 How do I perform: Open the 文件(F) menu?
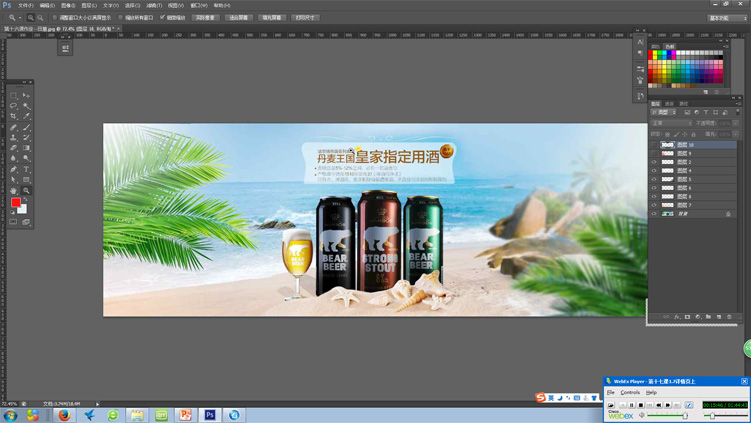pyautogui.click(x=26, y=5)
